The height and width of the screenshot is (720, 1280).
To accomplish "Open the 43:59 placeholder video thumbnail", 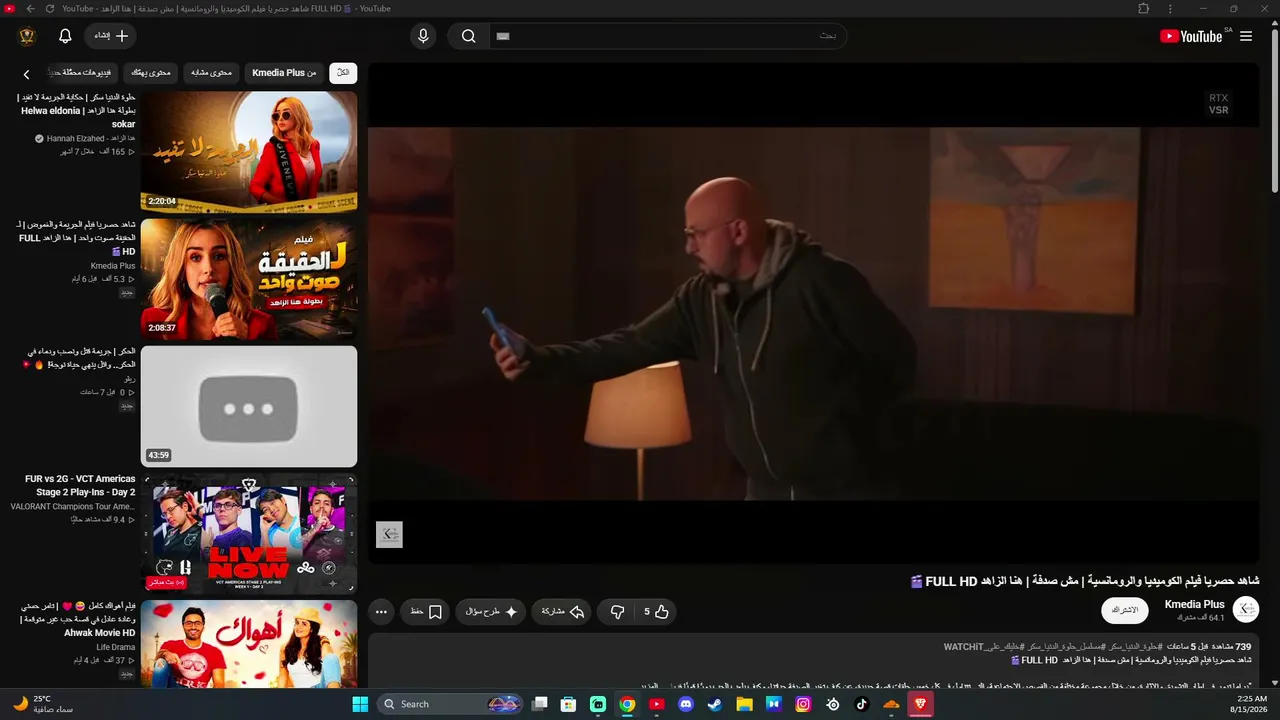I will point(249,407).
